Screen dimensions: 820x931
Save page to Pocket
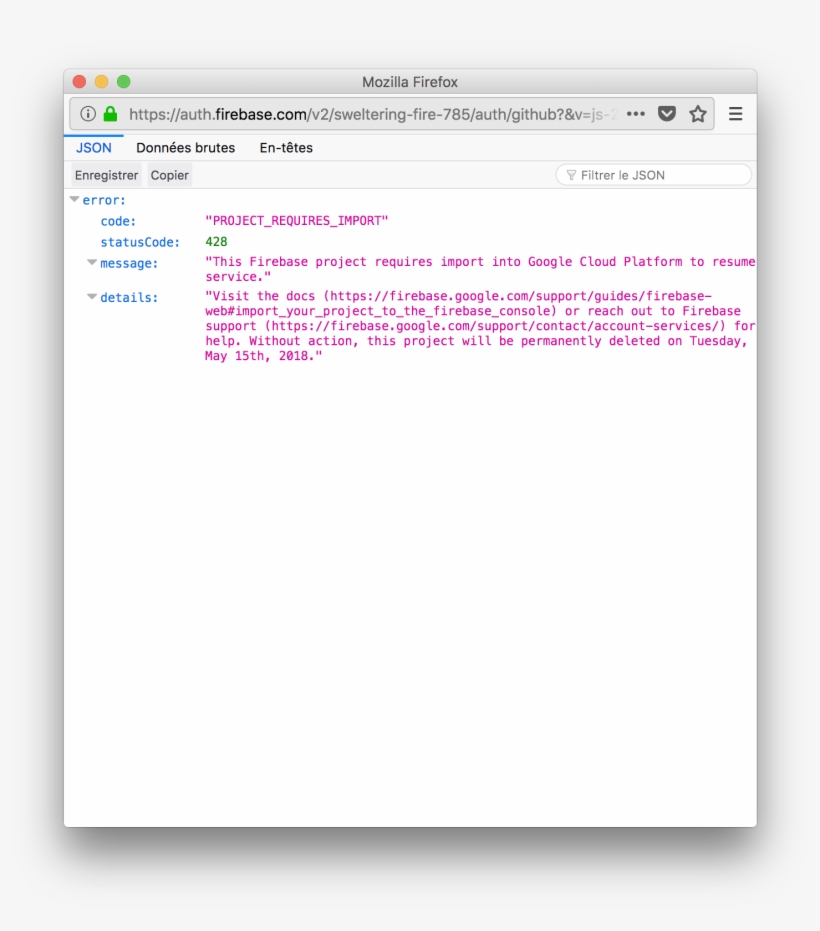point(667,114)
